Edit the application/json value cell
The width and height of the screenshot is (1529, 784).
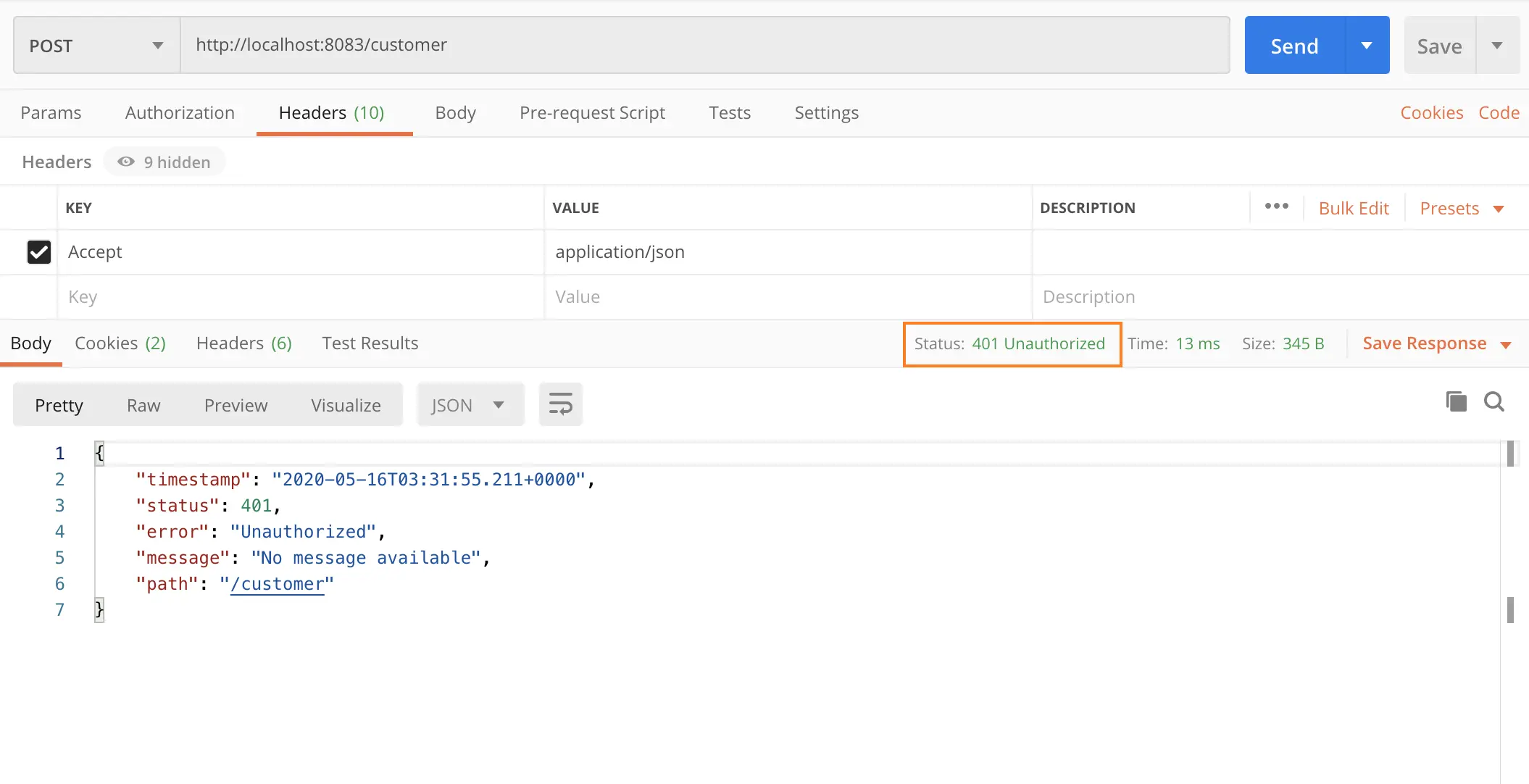[788, 252]
